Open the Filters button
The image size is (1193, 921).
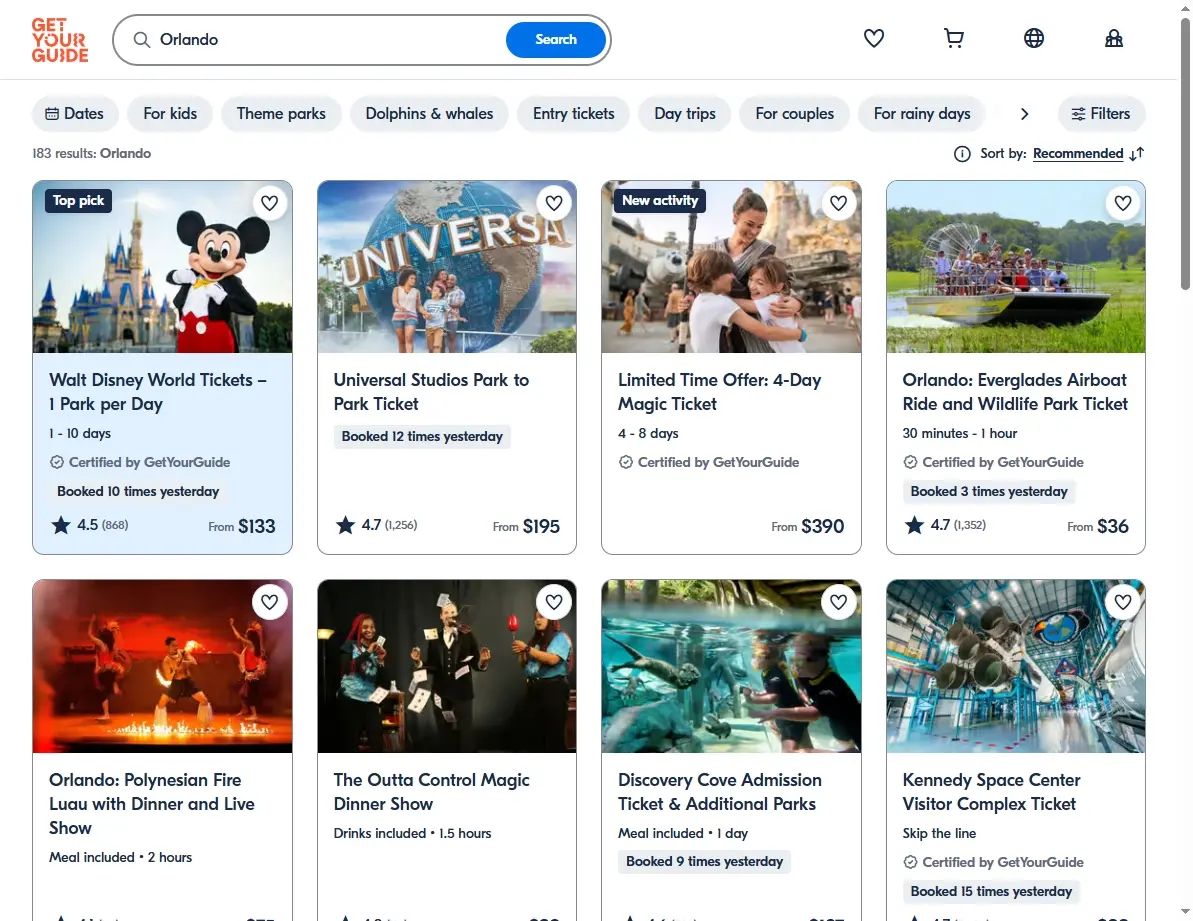point(1101,114)
